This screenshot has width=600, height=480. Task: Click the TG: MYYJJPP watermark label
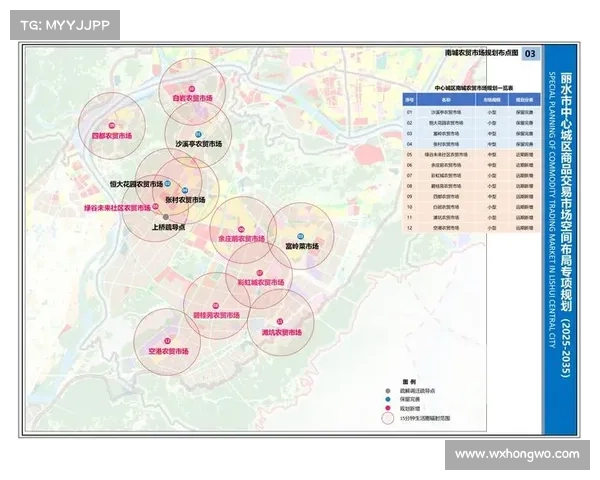tap(64, 24)
